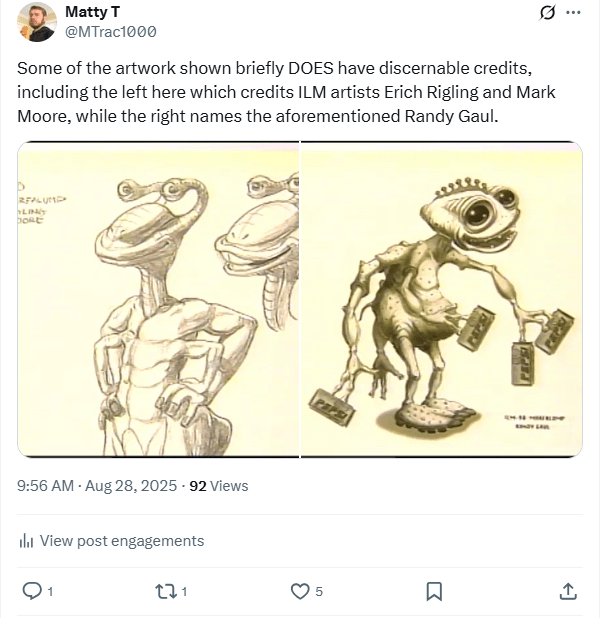The width and height of the screenshot is (602, 618).
Task: Click the reply speech bubble icon
Action: coord(31,591)
